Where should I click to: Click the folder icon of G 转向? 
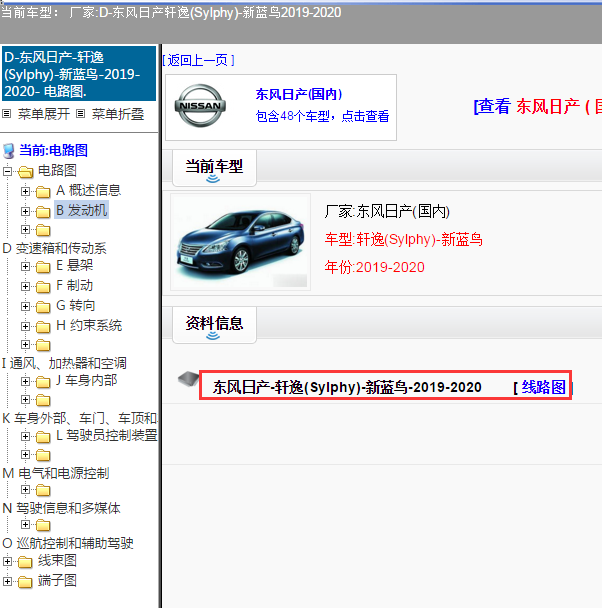(x=43, y=307)
